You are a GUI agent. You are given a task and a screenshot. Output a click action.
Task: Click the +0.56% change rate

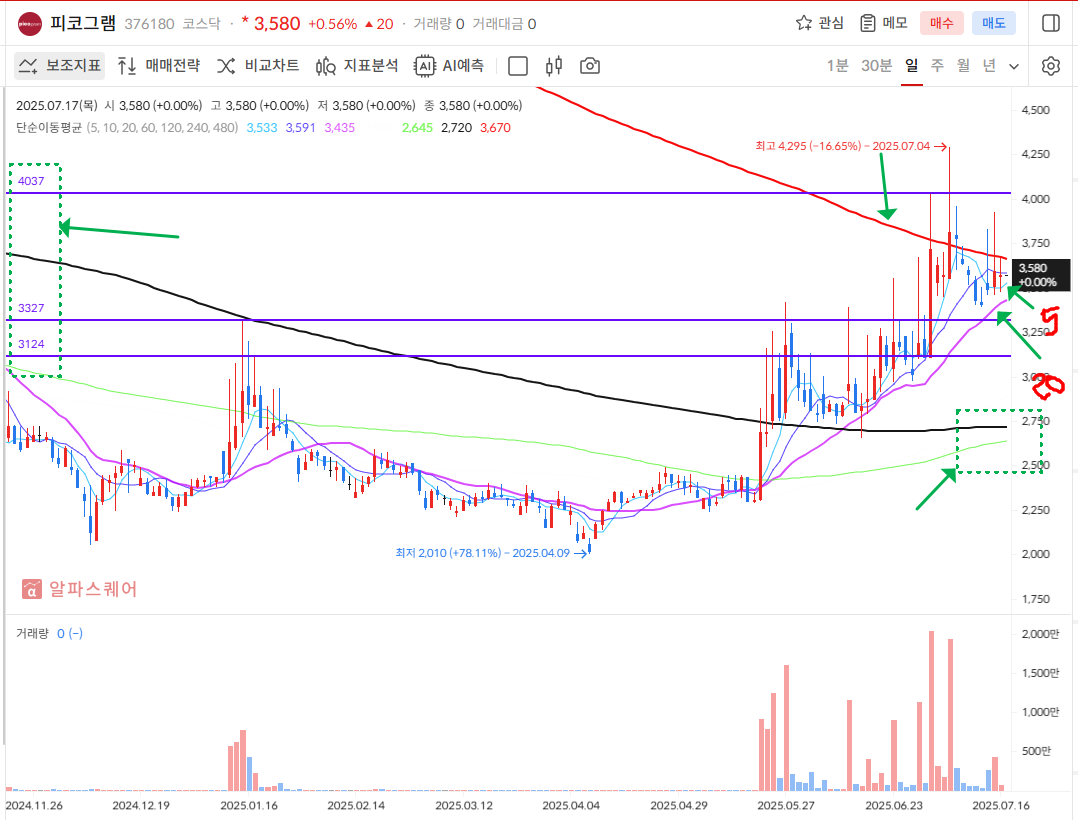click(x=333, y=24)
